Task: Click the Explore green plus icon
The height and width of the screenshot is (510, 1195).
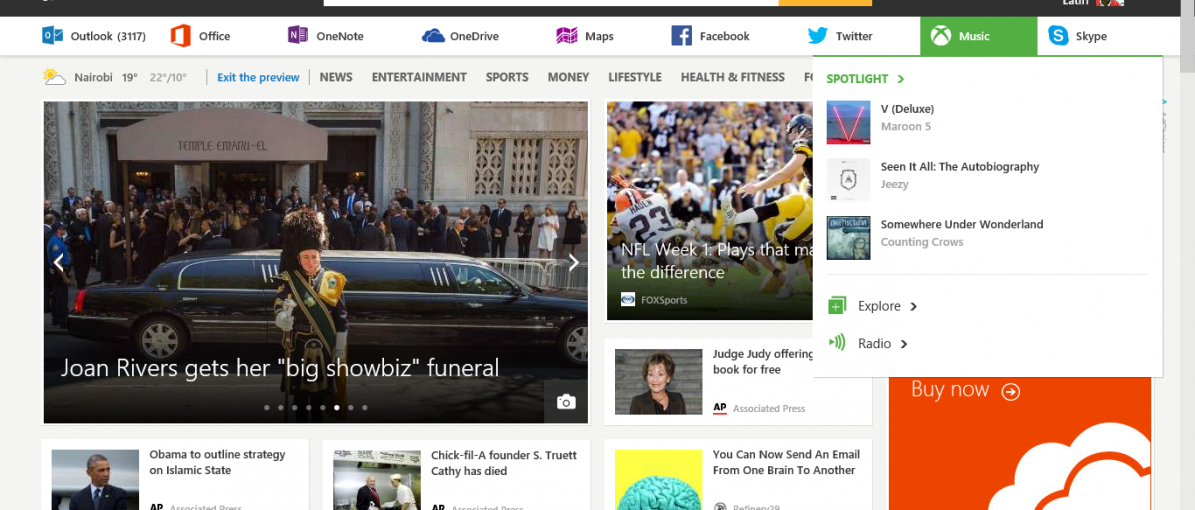Action: coord(837,306)
